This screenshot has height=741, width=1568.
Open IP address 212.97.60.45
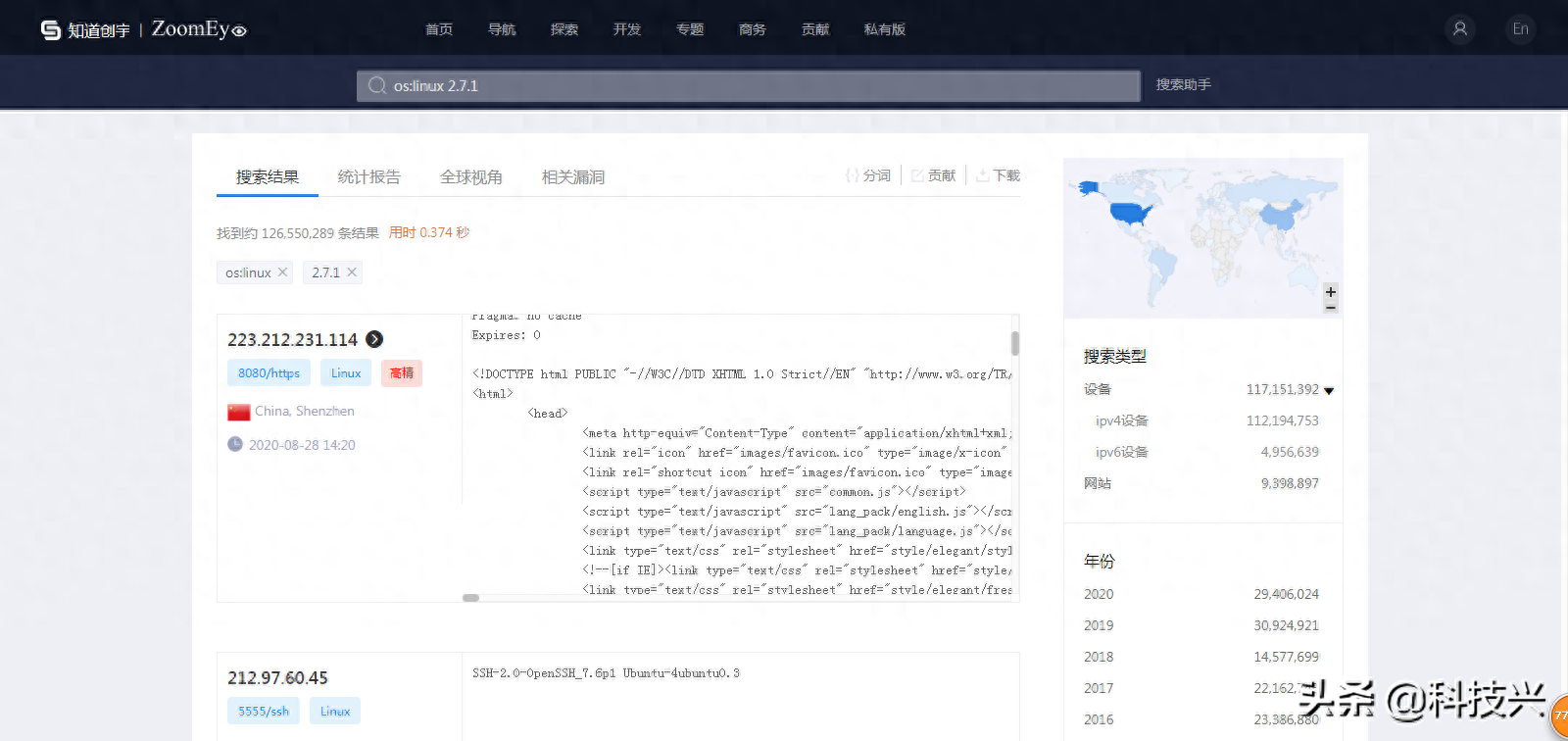click(277, 678)
